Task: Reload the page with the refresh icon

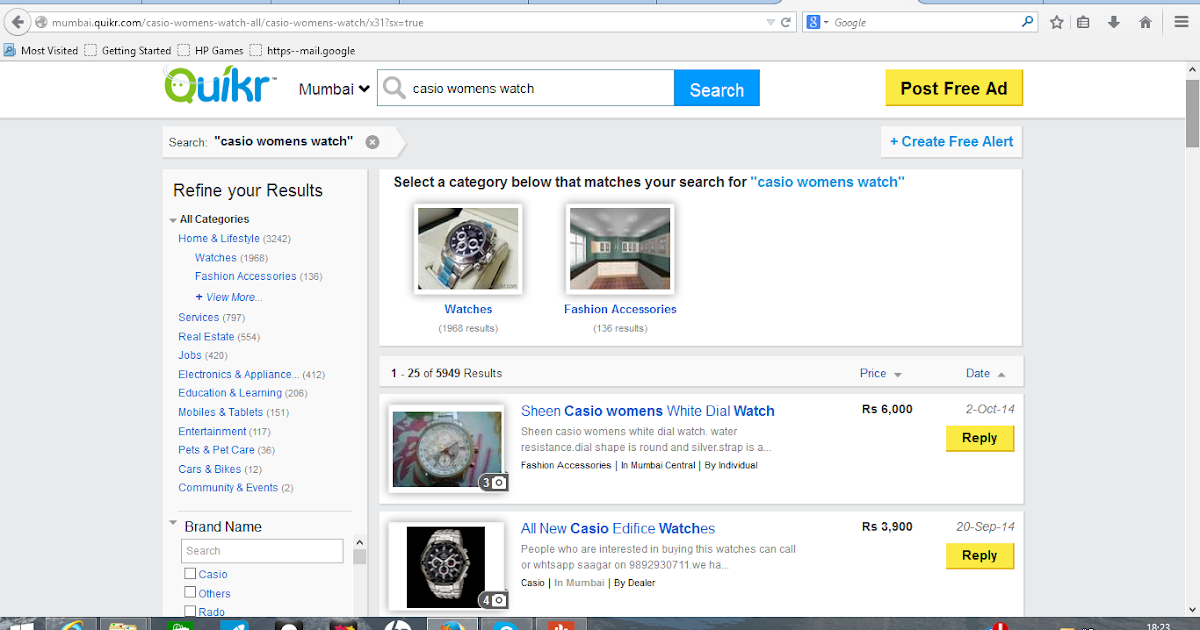Action: [786, 21]
